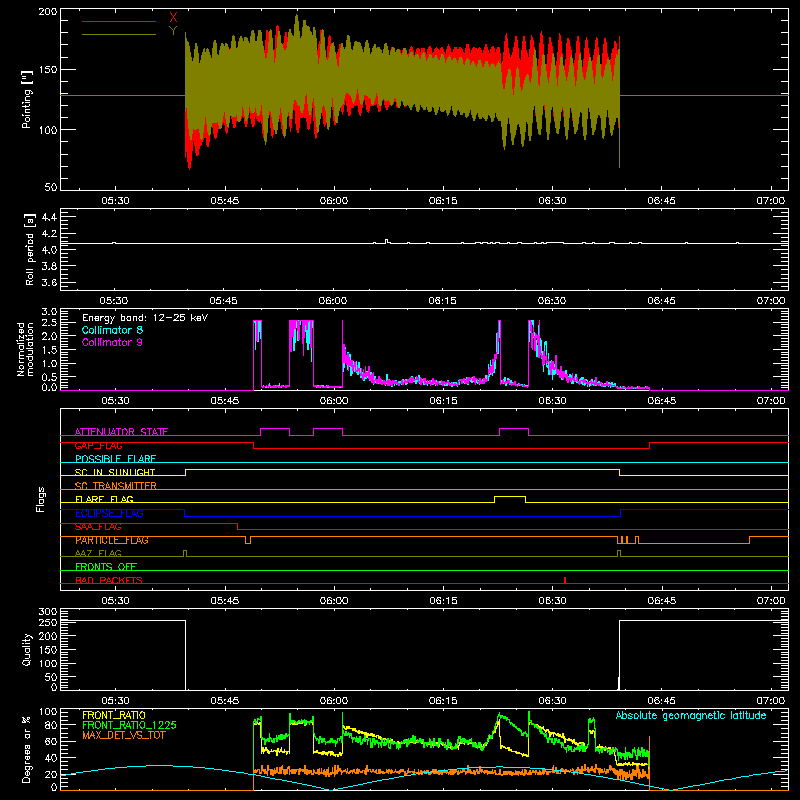
Task: Click the 300 tick on quality axis
Action: (x=47, y=612)
